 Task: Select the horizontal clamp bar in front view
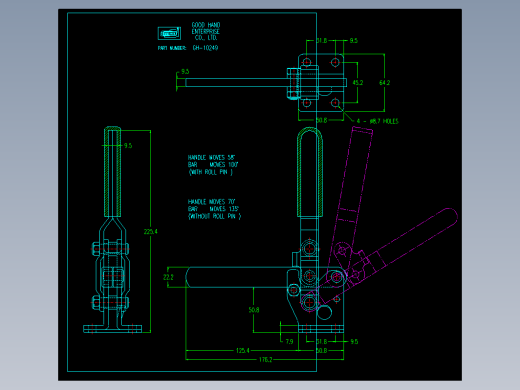click(237, 277)
